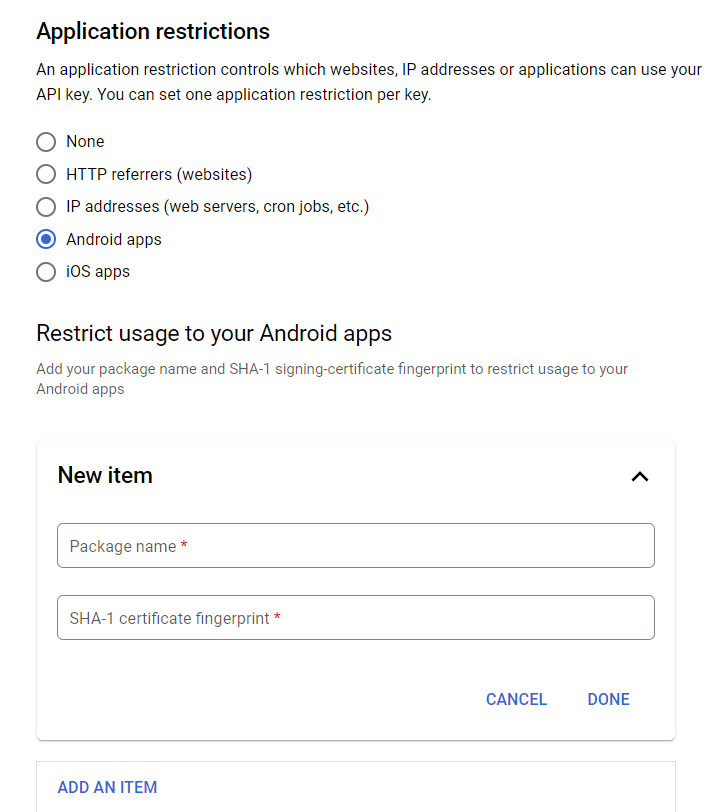The width and height of the screenshot is (727, 812).
Task: Focus the SHA-1 certificate fingerprint field
Action: point(355,618)
